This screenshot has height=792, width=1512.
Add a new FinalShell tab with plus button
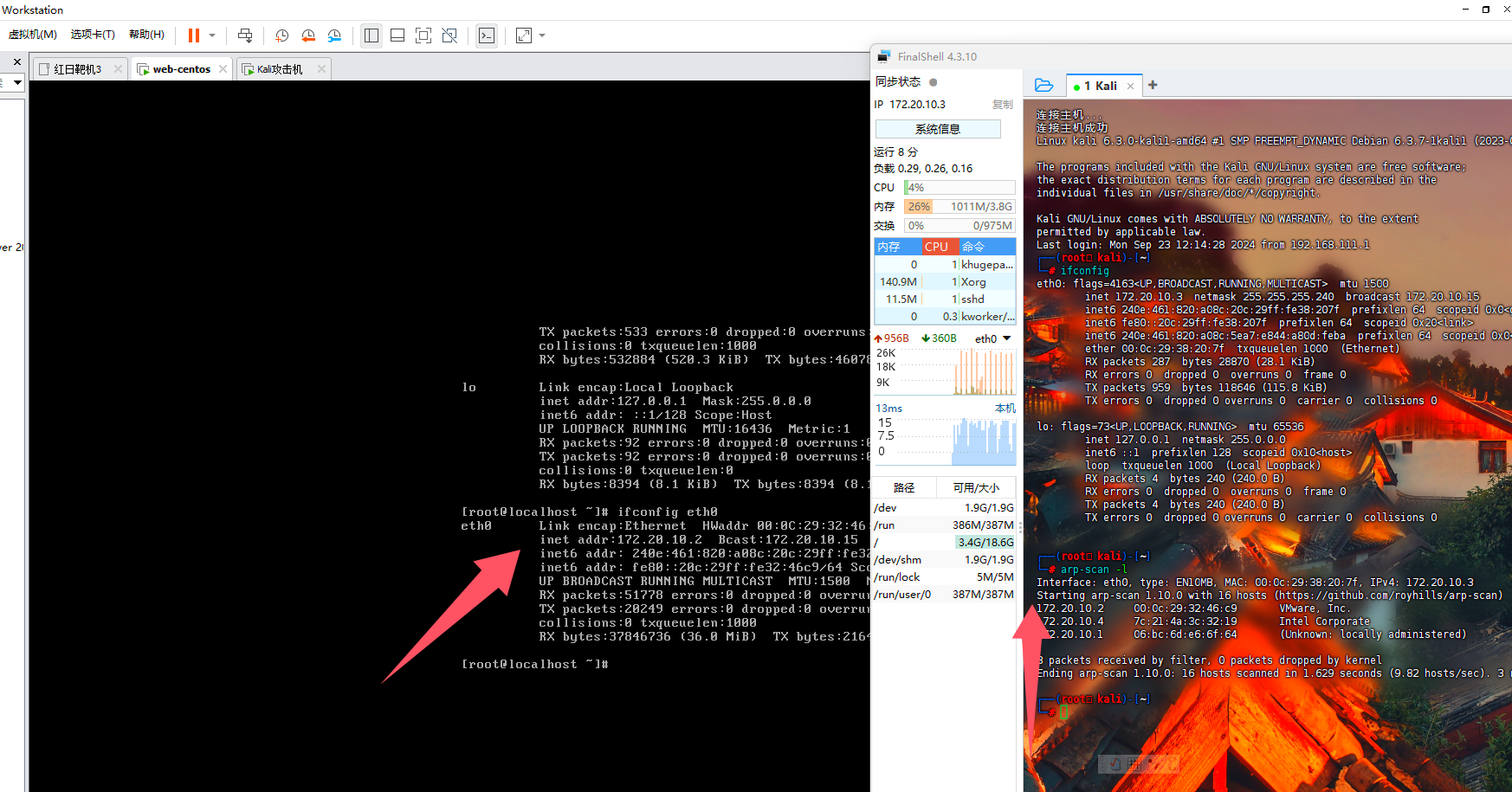[x=1153, y=85]
